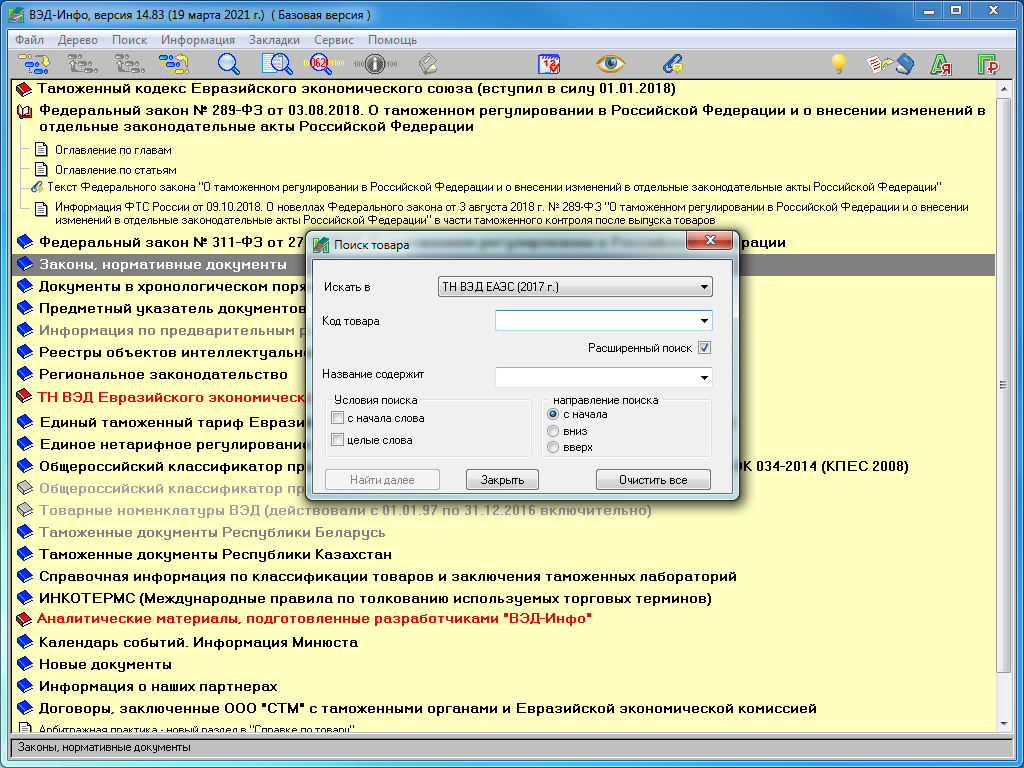Image resolution: width=1024 pixels, height=768 pixels.
Task: Click the green and red letters toolbar icon
Action: tap(940, 65)
